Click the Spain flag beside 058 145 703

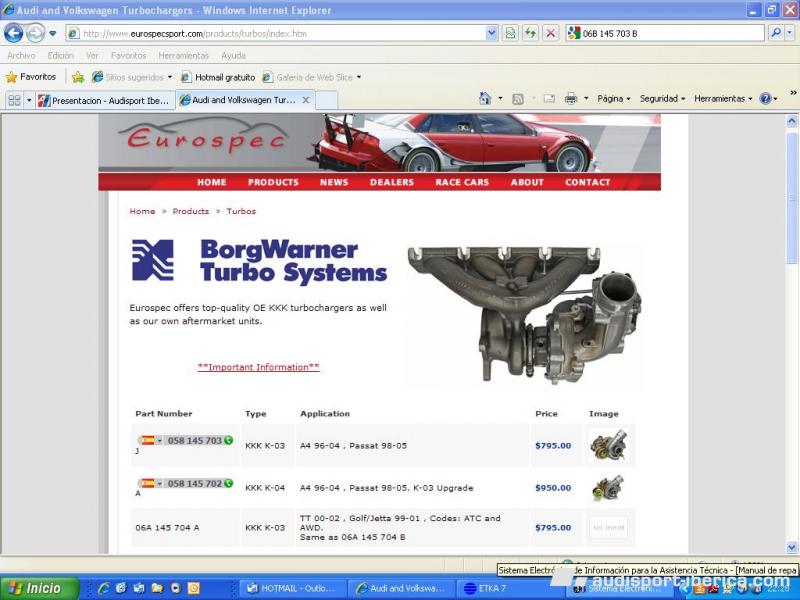point(148,440)
